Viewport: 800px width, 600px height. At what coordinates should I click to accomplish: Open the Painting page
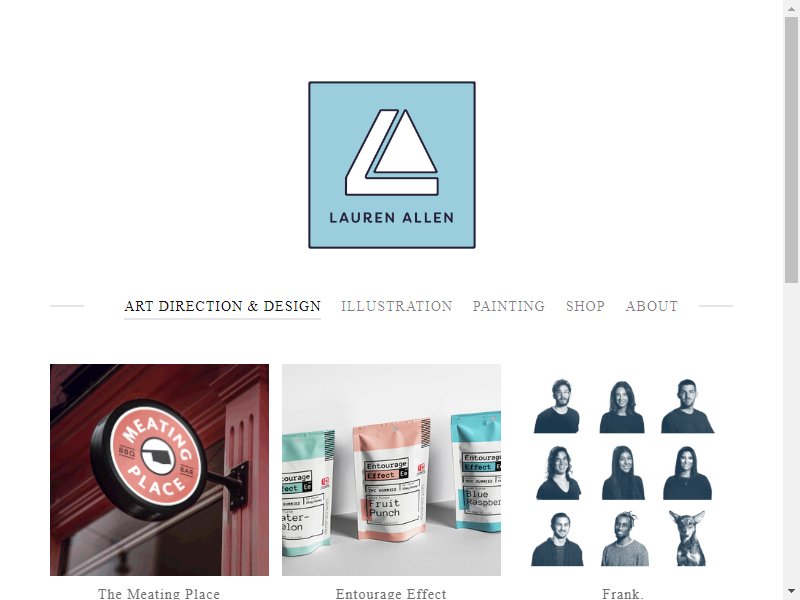coord(509,306)
